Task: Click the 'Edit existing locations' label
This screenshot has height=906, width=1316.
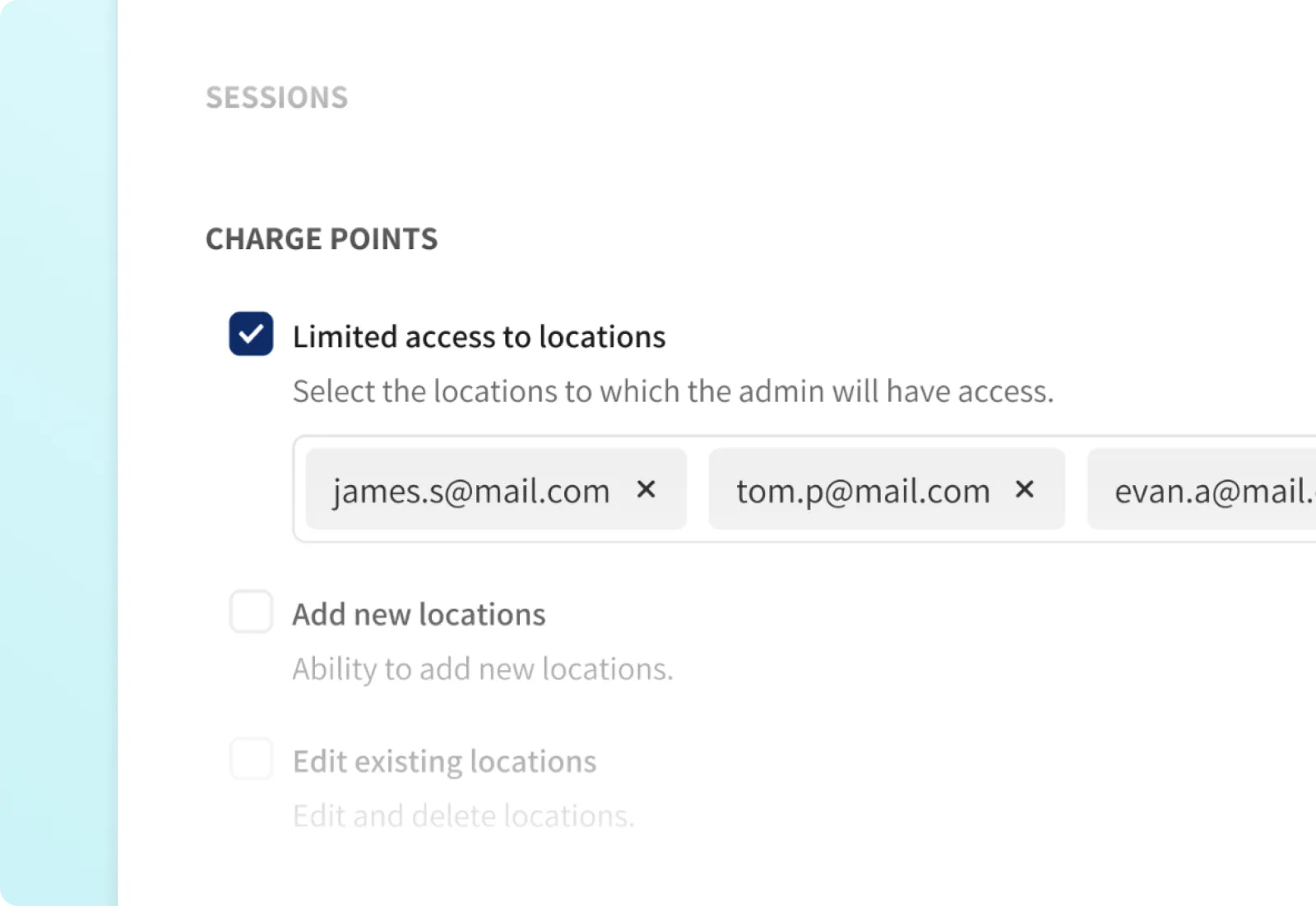Action: tap(444, 762)
